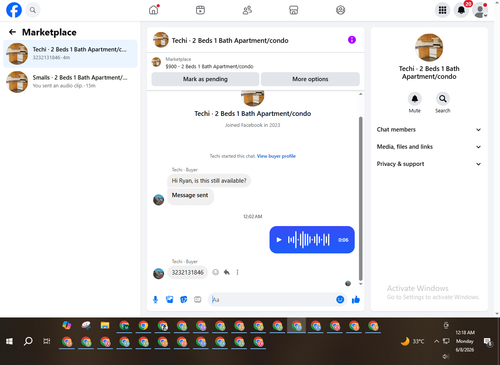Open Windows taskbar search
Screen dimensions: 500x365
tap(28, 341)
